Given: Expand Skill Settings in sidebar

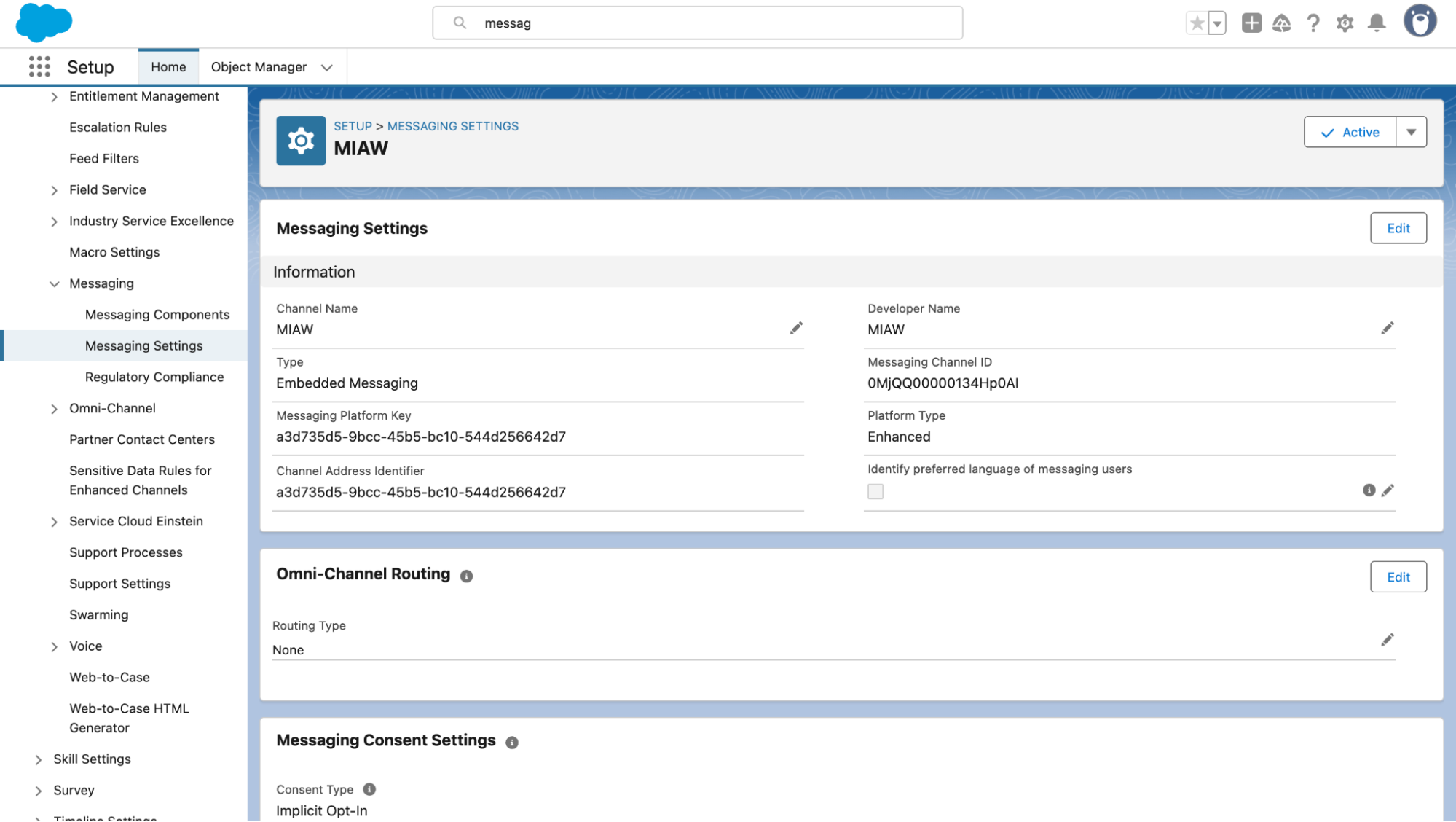Looking at the screenshot, I should click(38, 759).
